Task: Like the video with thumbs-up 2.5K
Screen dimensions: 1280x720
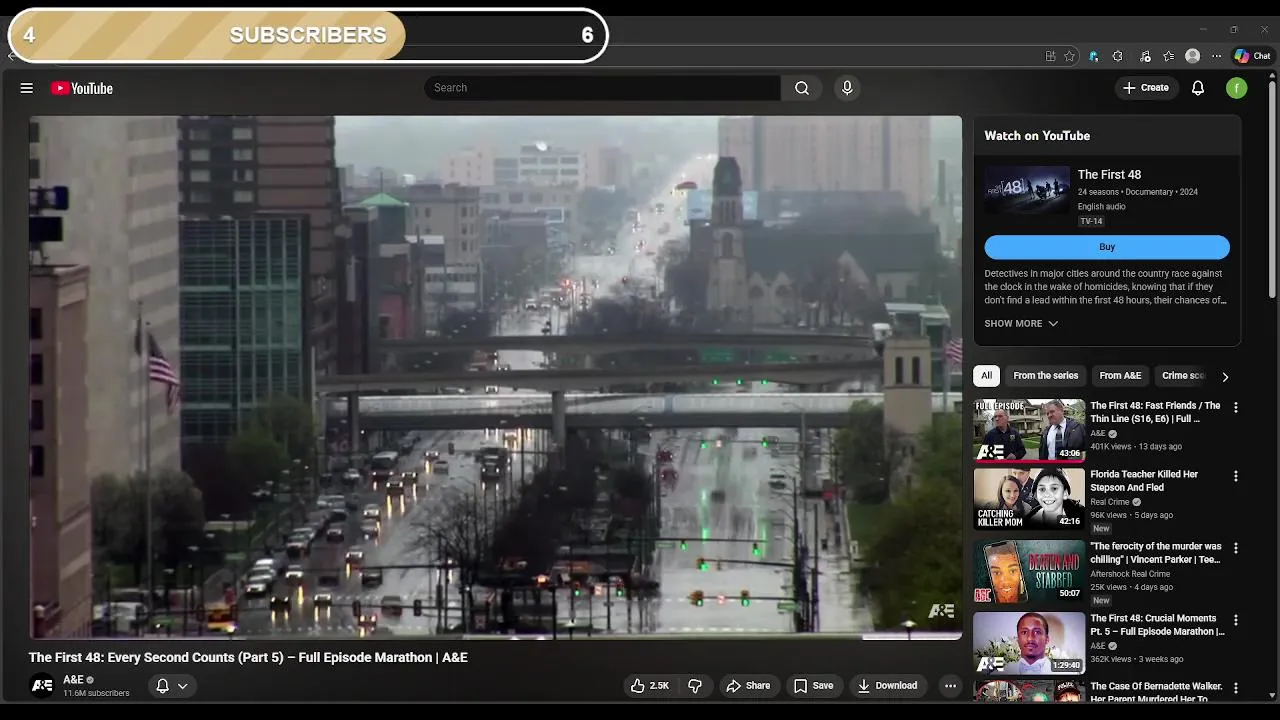Action: 649,686
